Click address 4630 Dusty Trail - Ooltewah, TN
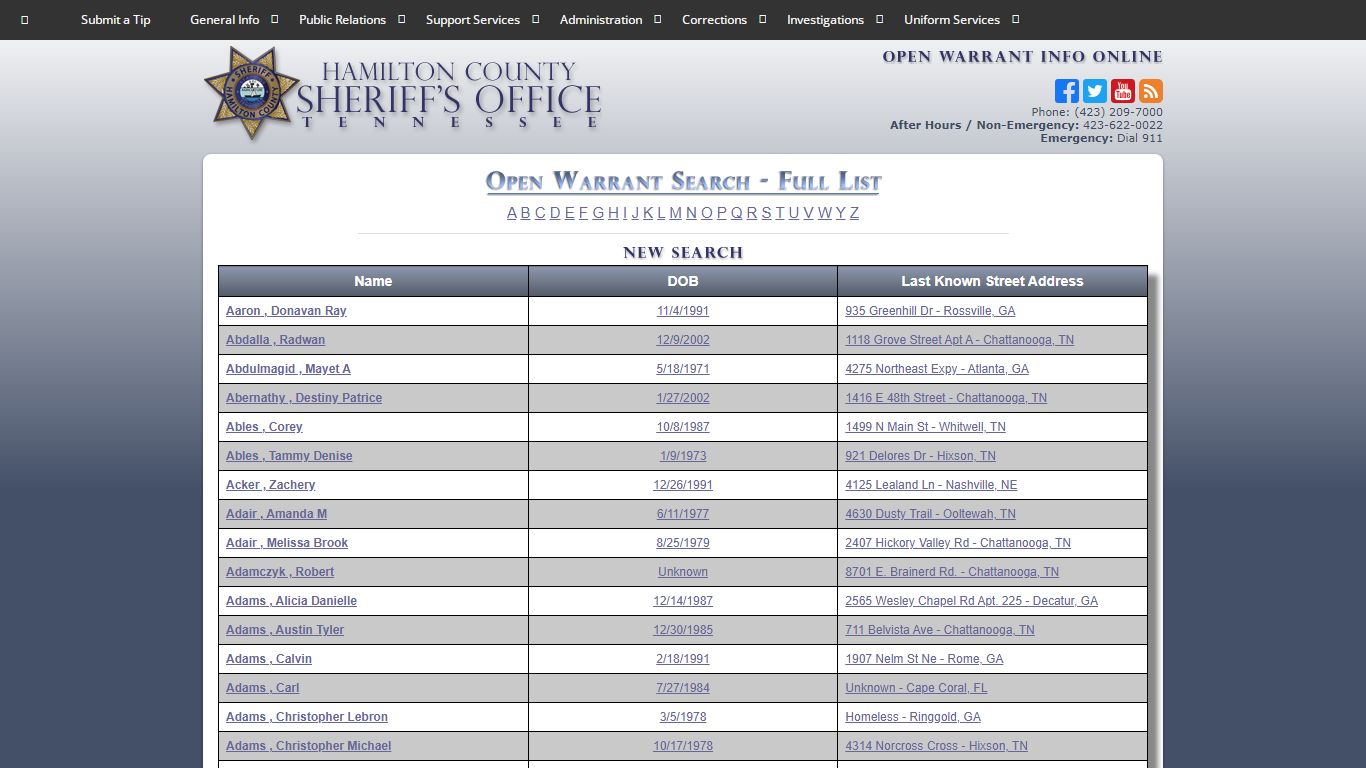Image resolution: width=1366 pixels, height=768 pixels. point(930,514)
